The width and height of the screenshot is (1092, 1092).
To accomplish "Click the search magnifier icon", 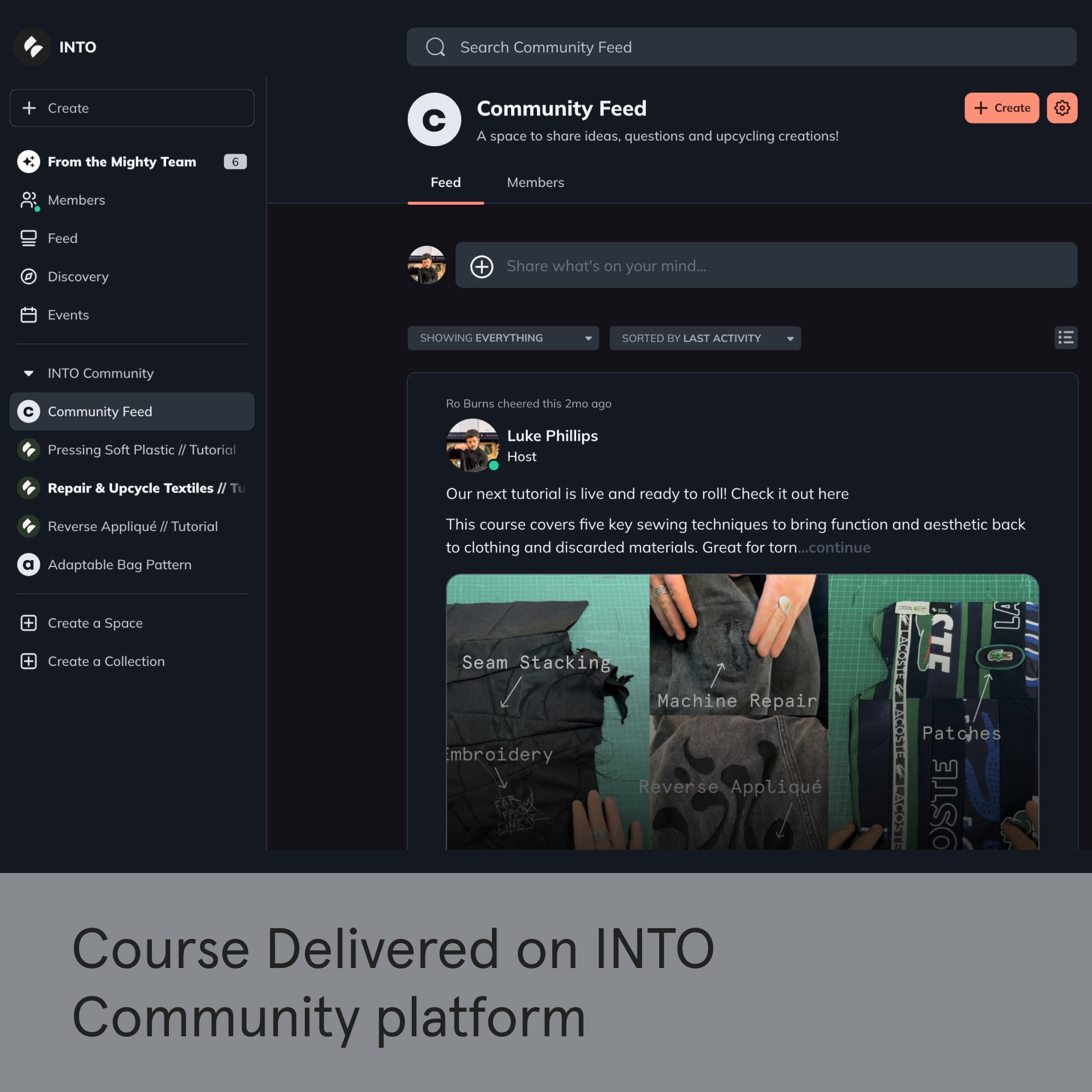I will click(x=435, y=47).
